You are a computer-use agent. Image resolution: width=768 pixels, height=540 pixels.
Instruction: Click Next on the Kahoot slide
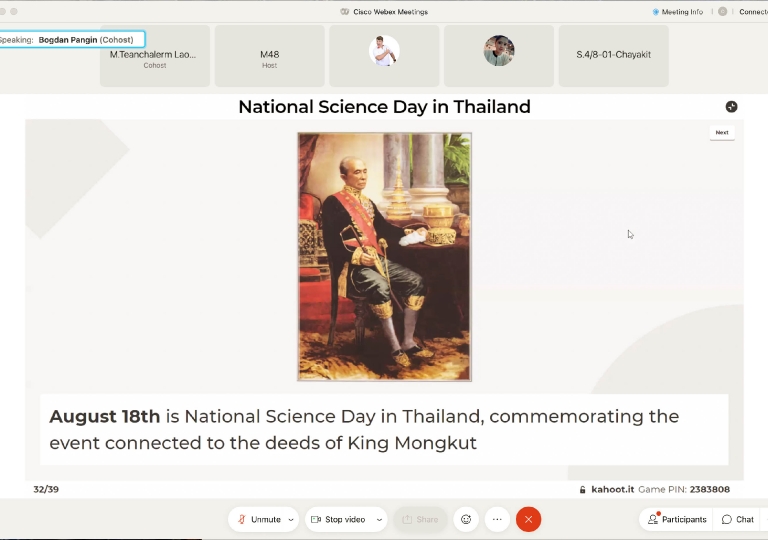click(x=722, y=132)
